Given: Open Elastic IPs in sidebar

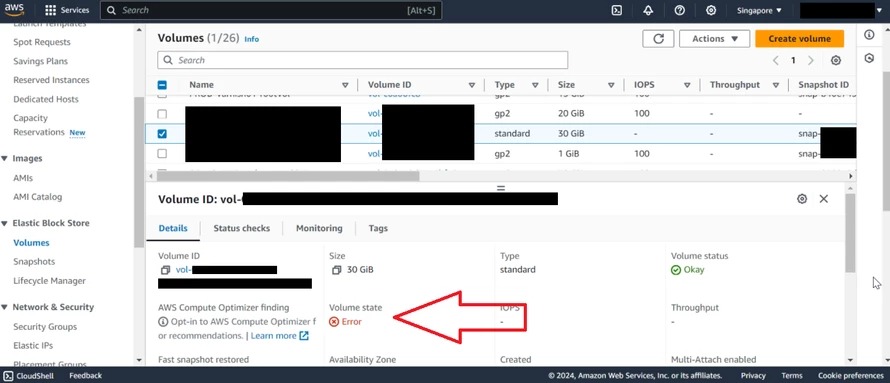Looking at the screenshot, I should (33, 346).
